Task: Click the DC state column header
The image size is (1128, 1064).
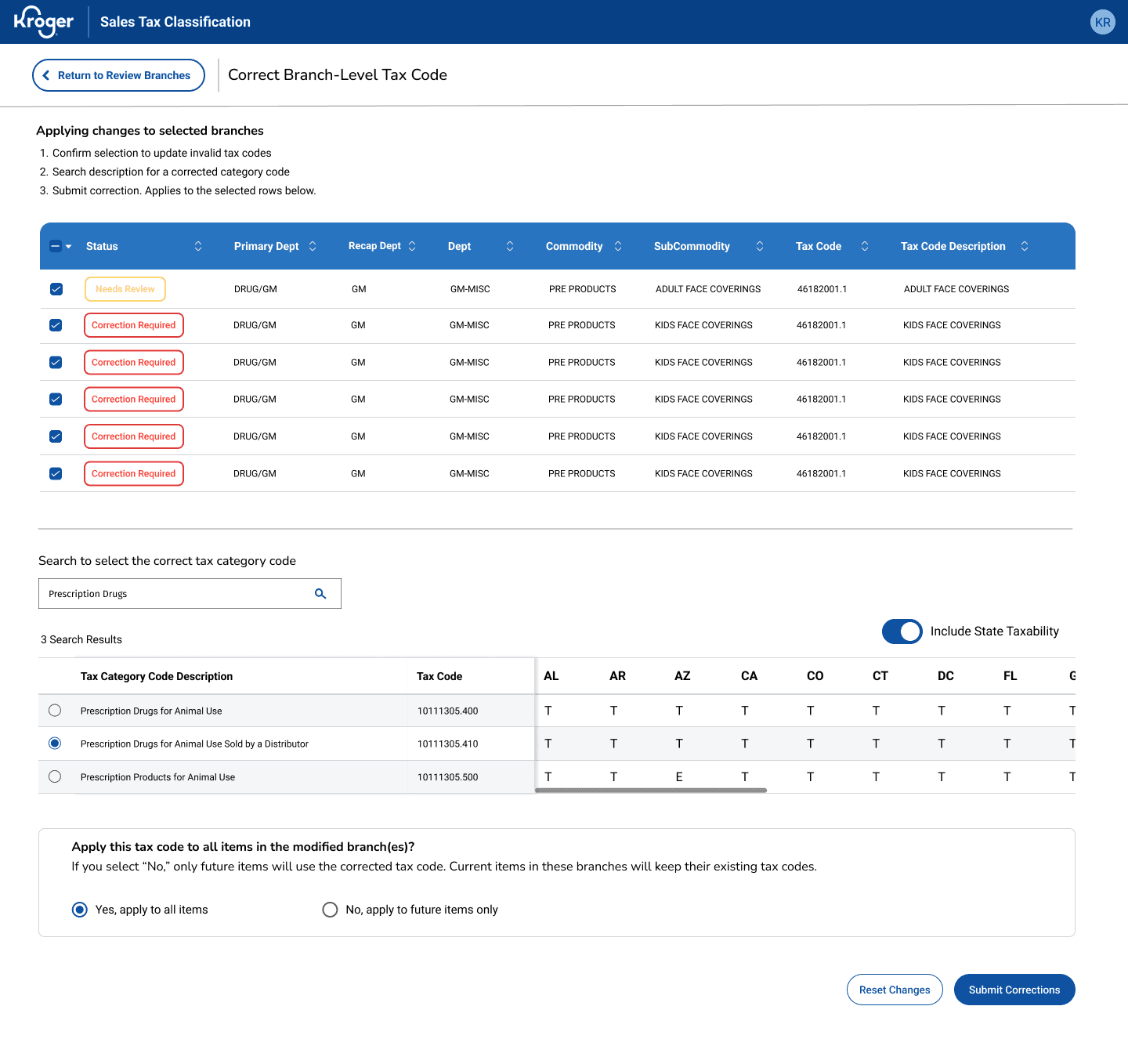Action: [945, 676]
